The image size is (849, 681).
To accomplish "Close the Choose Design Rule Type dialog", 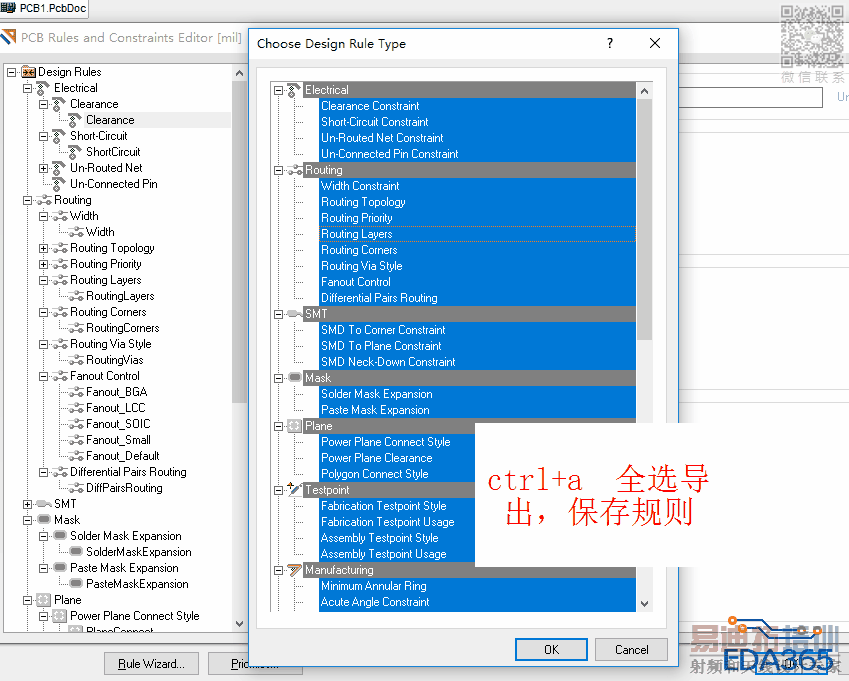I will click(655, 43).
